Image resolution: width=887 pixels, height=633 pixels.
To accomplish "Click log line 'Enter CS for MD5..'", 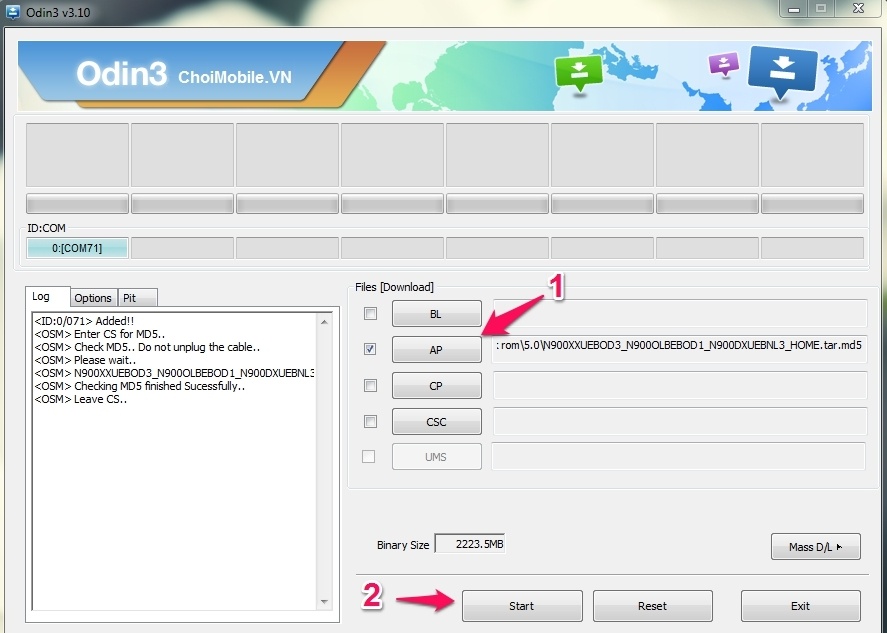I will (x=100, y=334).
